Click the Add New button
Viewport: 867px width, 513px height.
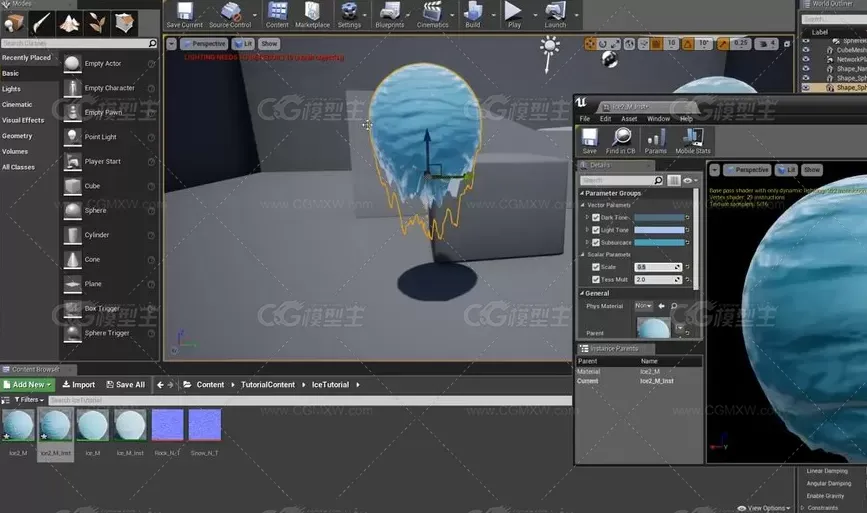point(28,385)
